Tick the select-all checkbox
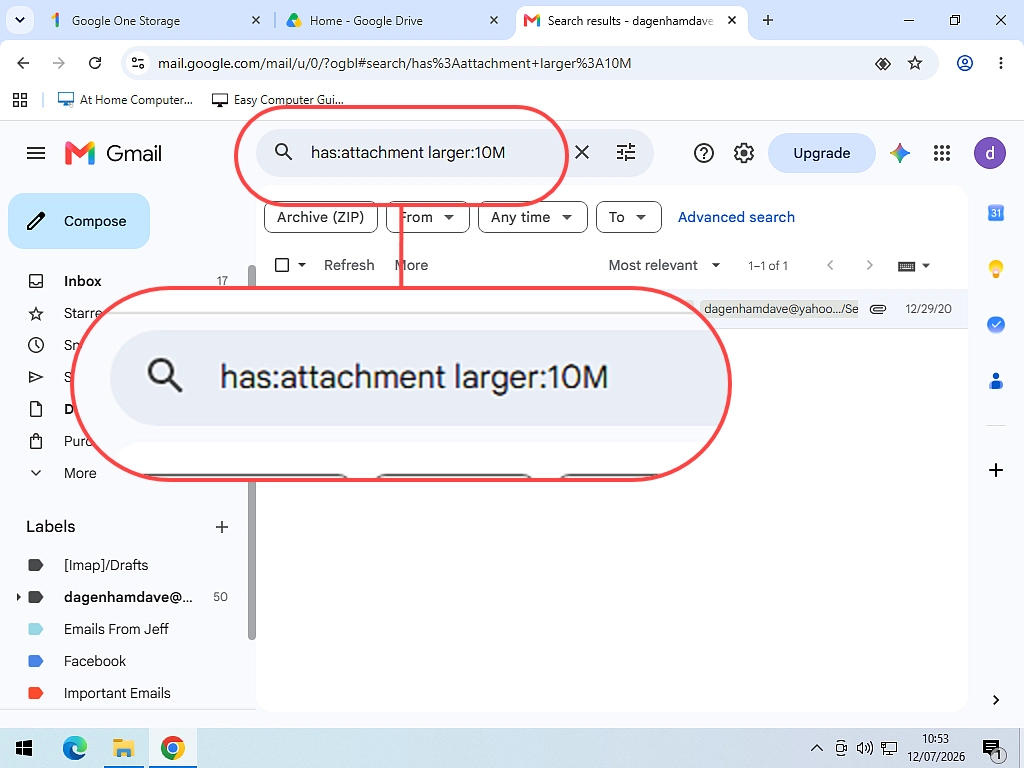This screenshot has height=768, width=1024. pos(282,265)
